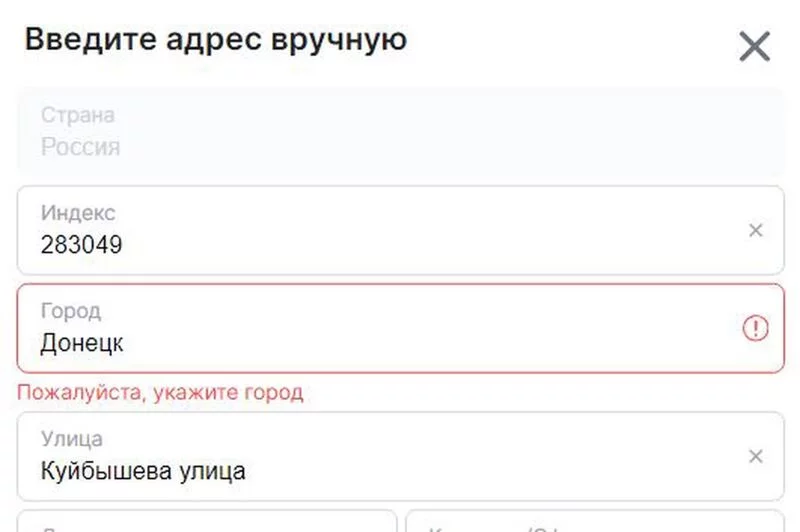Screen dimensions: 800x532
Task: Click the disabled Страна field
Action: coord(400,132)
